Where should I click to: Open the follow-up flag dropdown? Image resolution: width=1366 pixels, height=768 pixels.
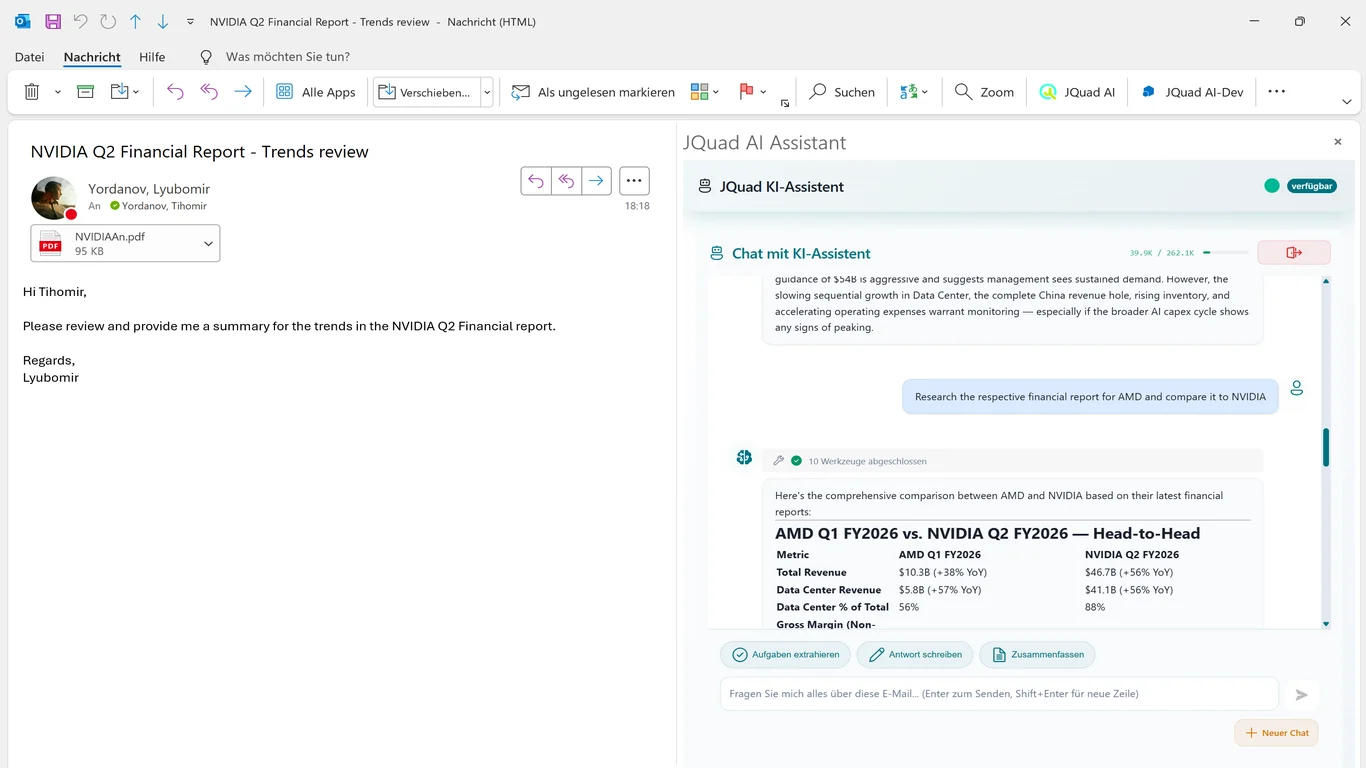tap(753, 92)
